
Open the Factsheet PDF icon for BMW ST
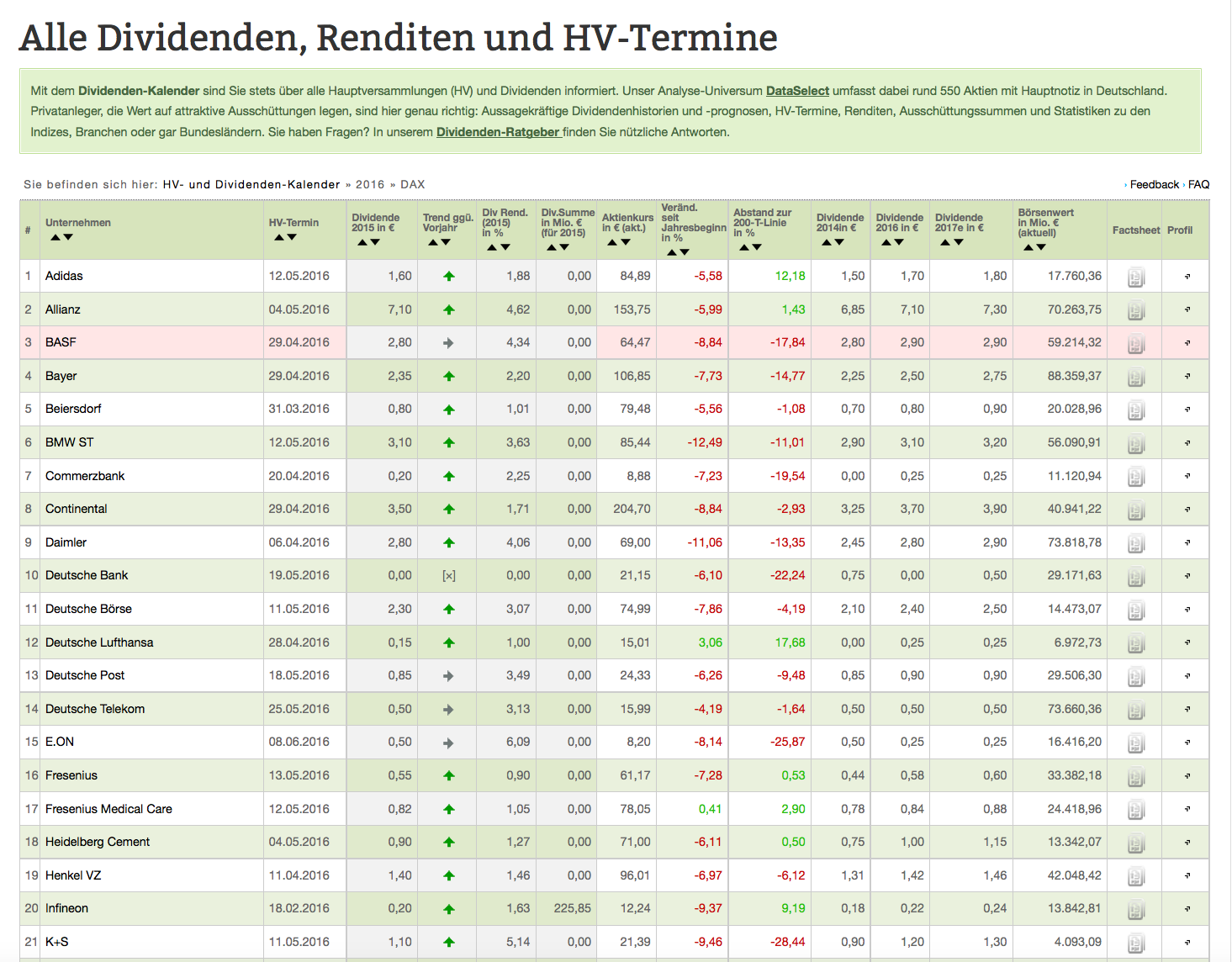(x=1136, y=443)
